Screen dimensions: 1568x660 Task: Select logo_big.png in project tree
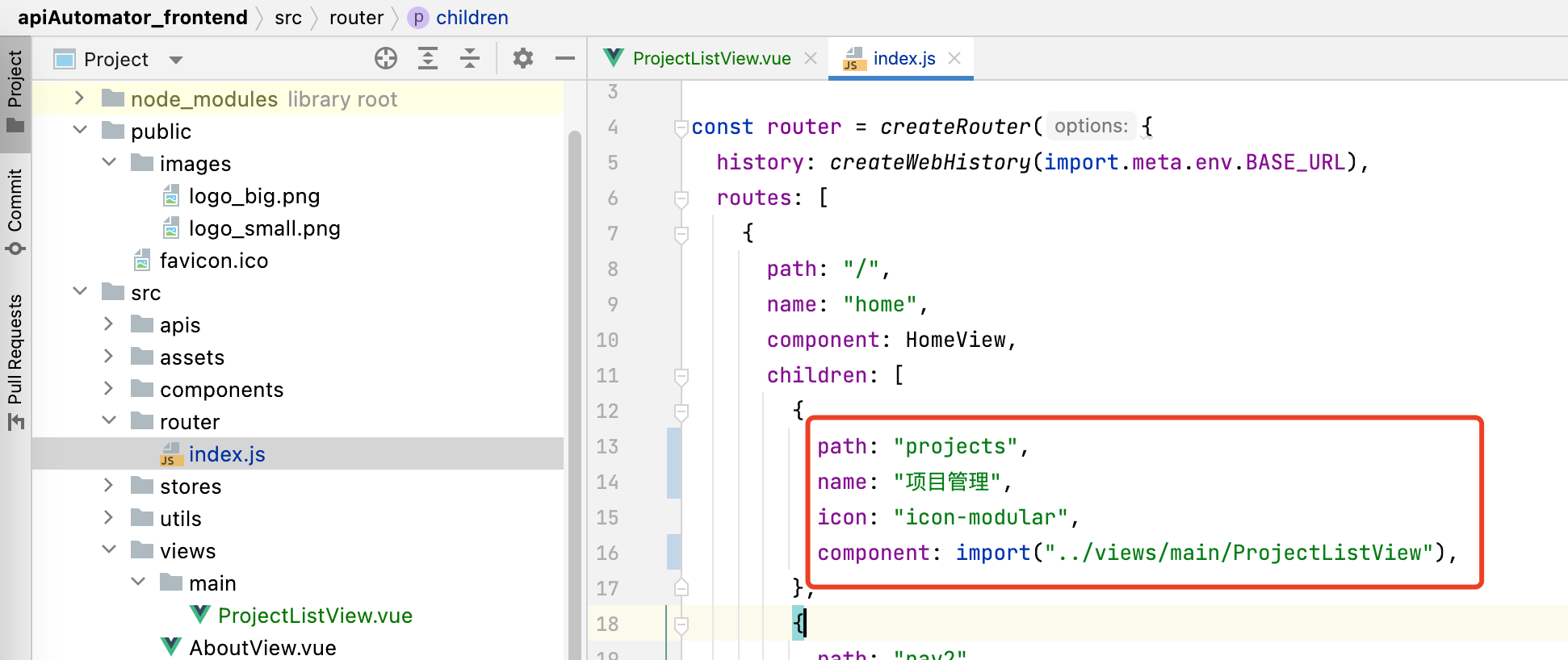(x=254, y=196)
